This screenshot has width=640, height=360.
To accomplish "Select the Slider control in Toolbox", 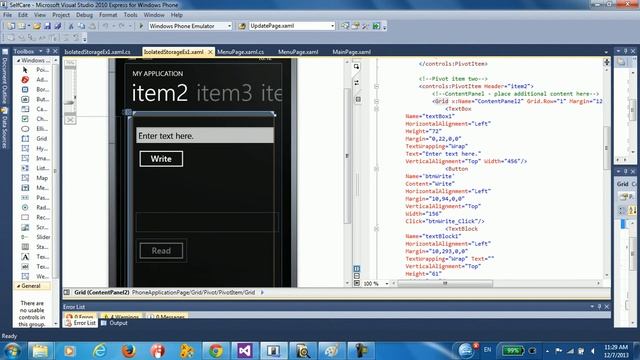I will pyautogui.click(x=36, y=237).
